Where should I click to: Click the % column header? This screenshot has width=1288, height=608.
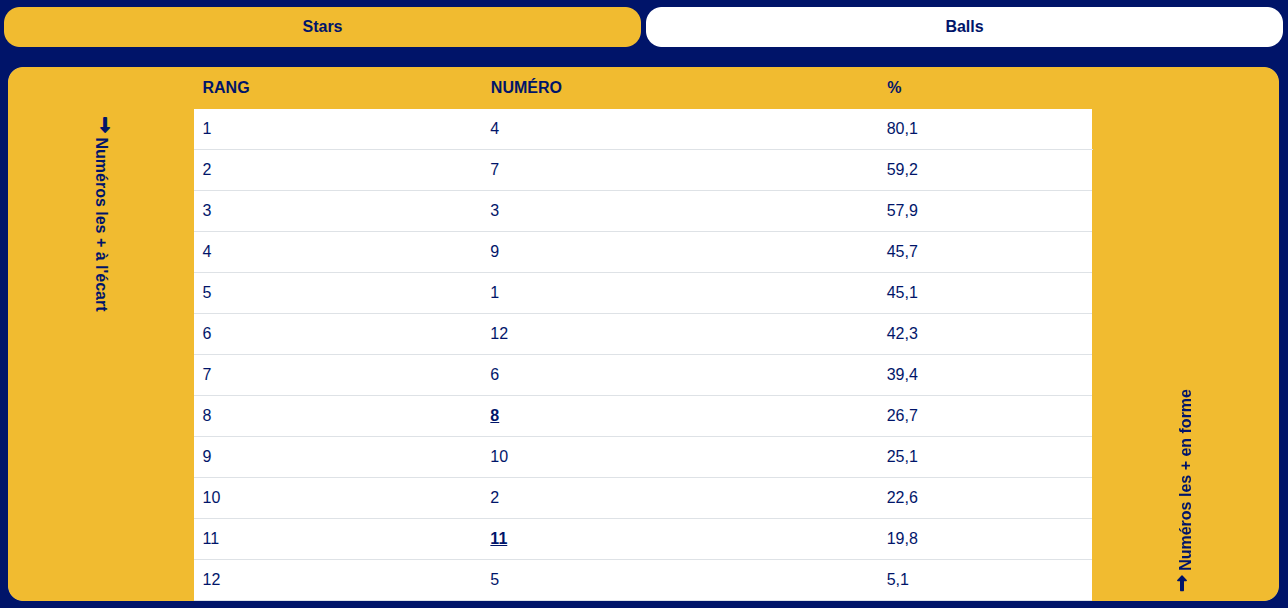pos(894,88)
